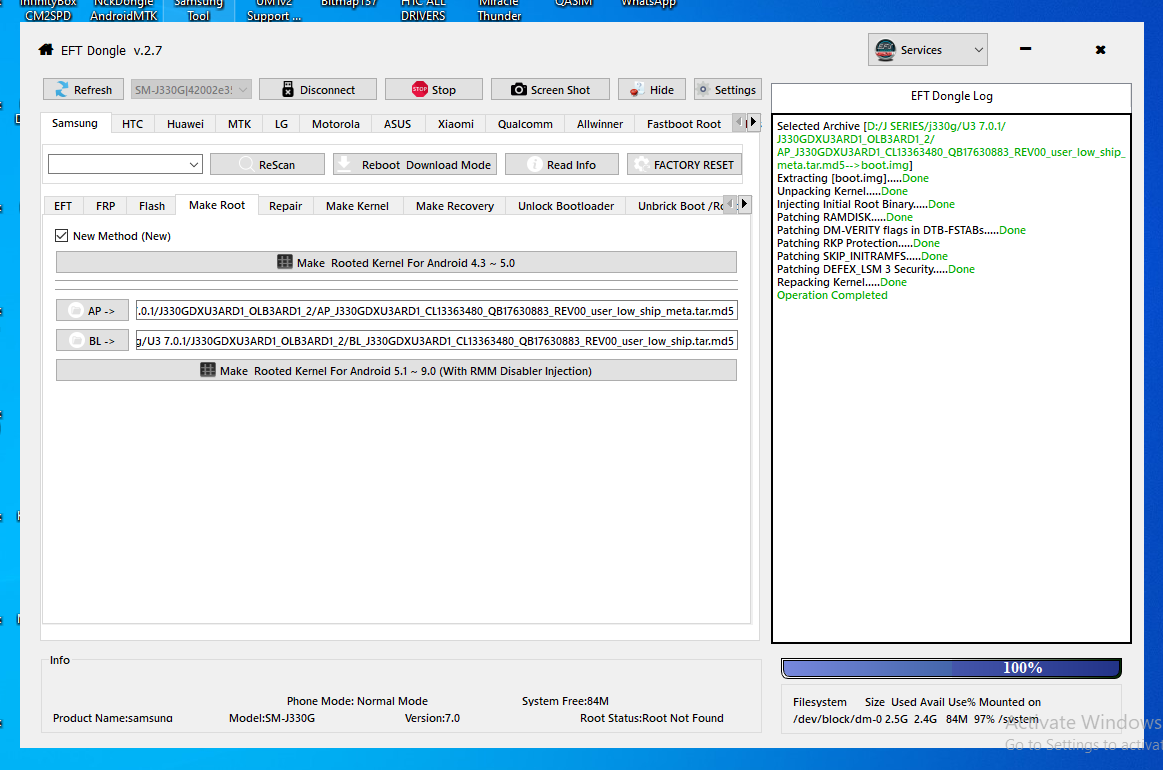Click the Settings gear icon
Viewport: 1163px width, 770px height.
(x=703, y=89)
